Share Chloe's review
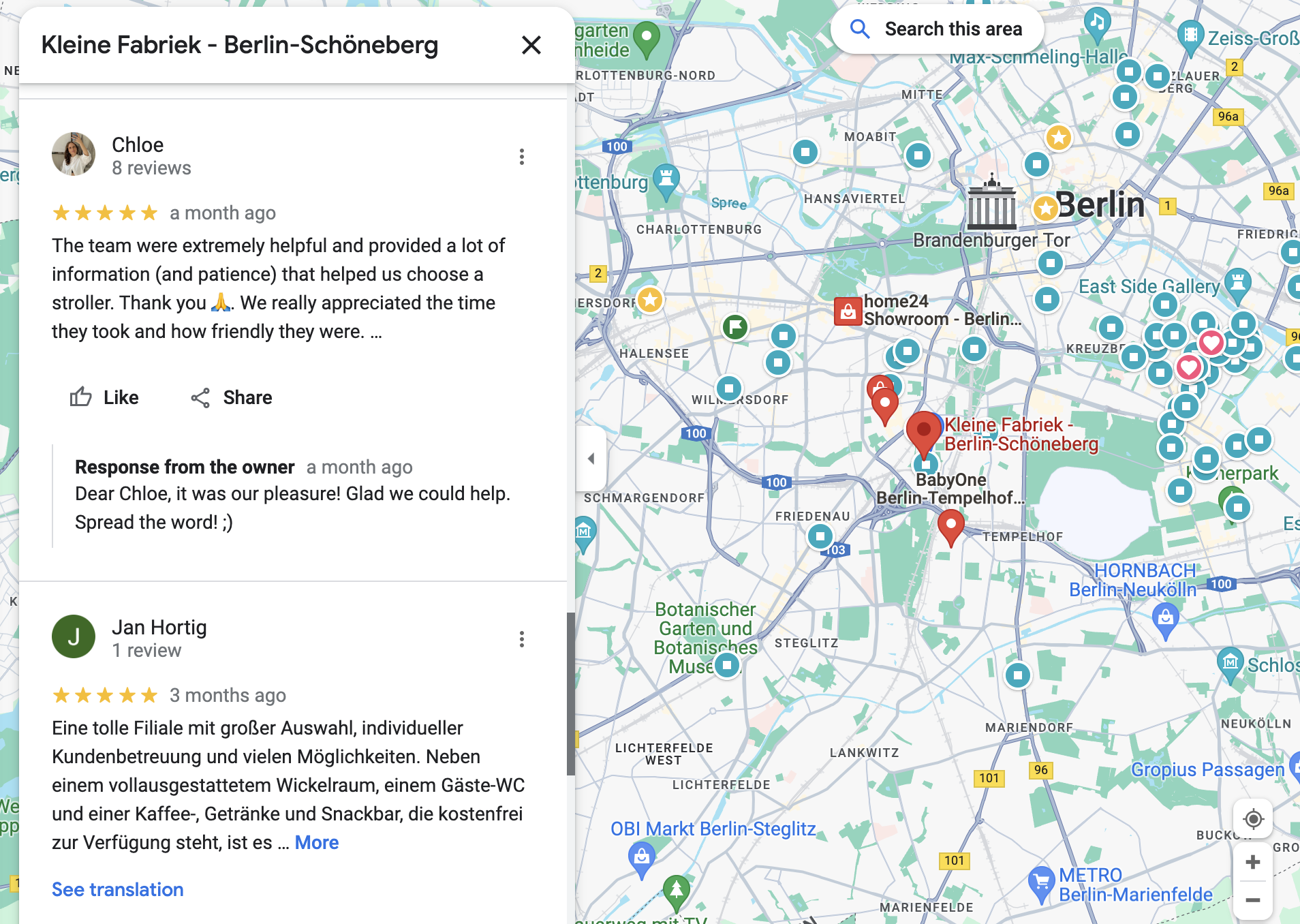The image size is (1300, 924). 231,397
